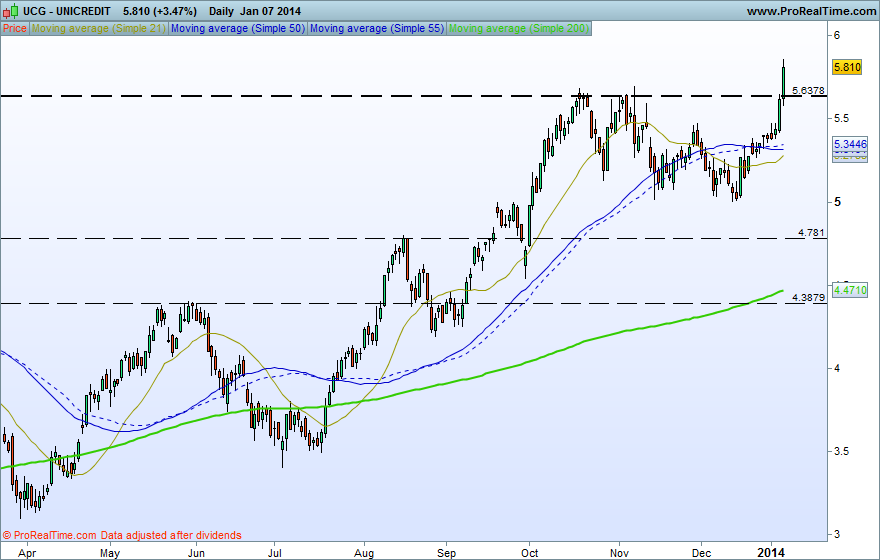
Task: Click the 5.810 (+3.47%) price change text
Action: pos(160,11)
